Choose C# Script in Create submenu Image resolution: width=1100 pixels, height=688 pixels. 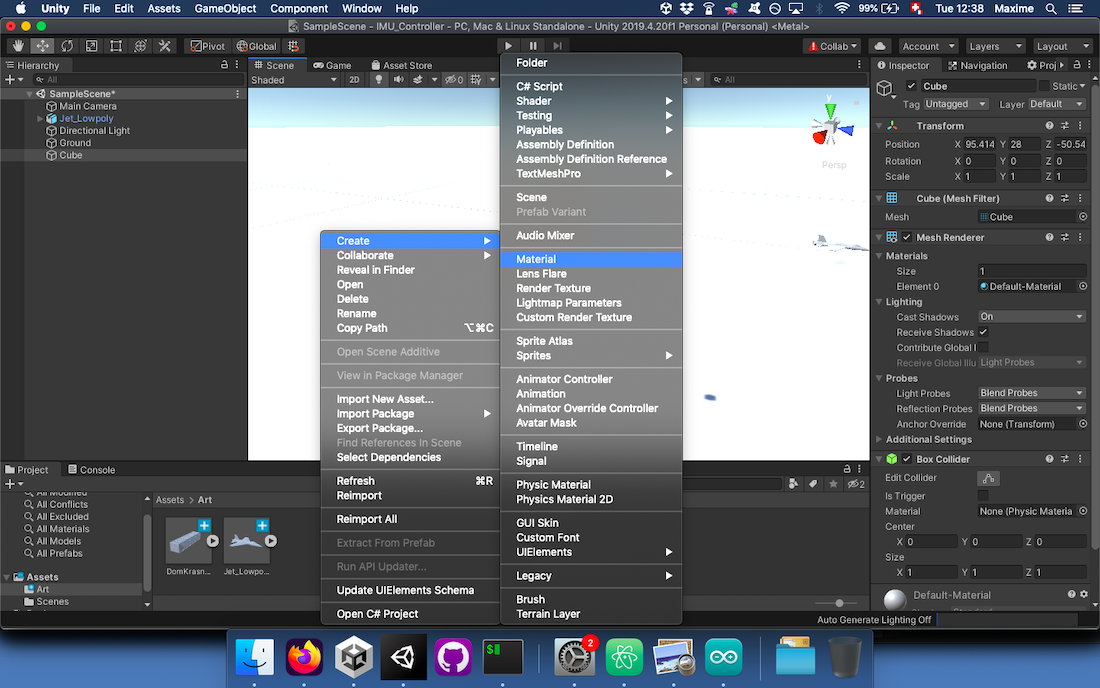pyautogui.click(x=591, y=86)
